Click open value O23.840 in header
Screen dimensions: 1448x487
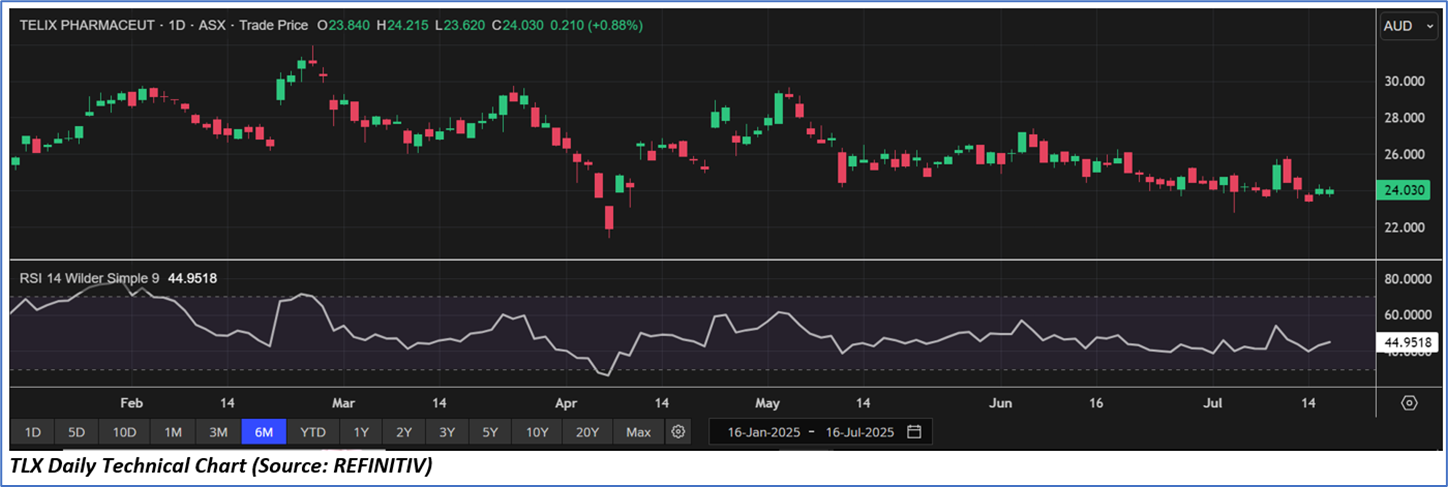click(342, 25)
